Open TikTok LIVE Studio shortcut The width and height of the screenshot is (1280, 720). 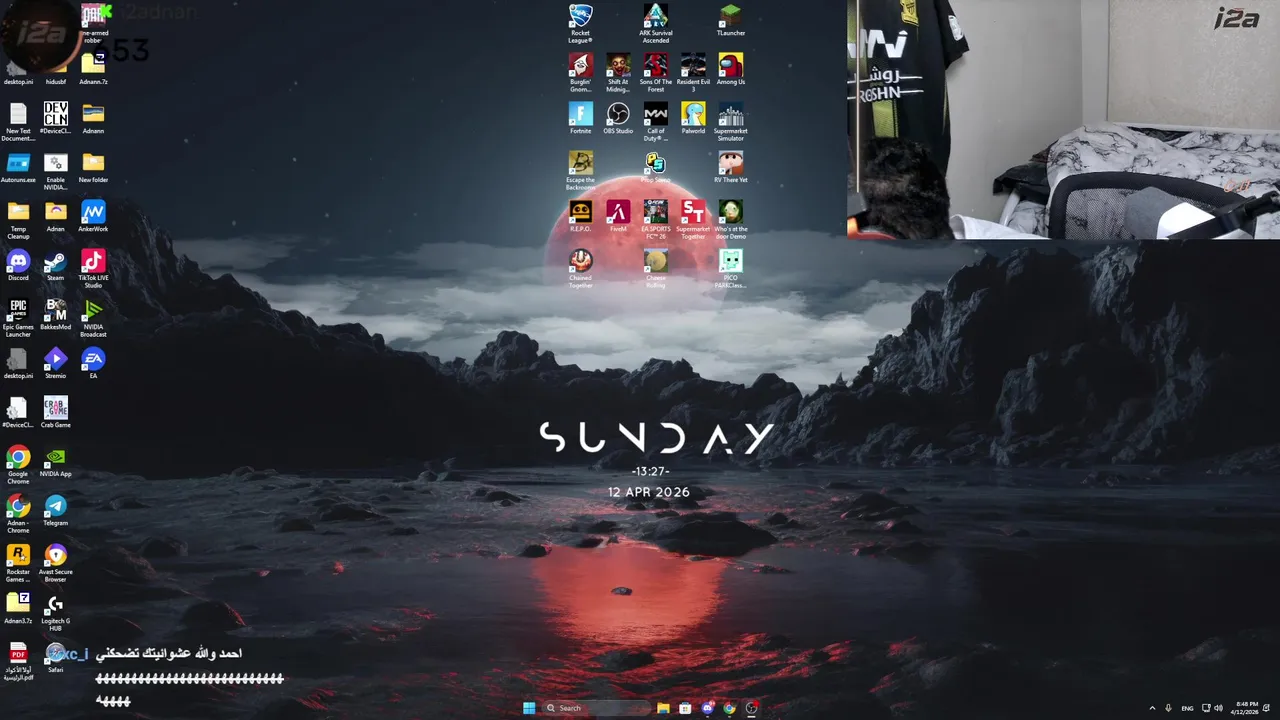pos(93,268)
